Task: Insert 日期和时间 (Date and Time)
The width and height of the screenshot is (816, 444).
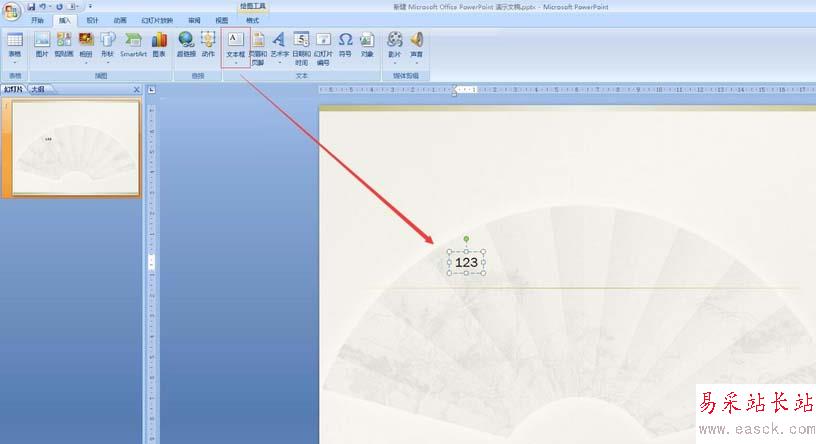Action: (301, 48)
